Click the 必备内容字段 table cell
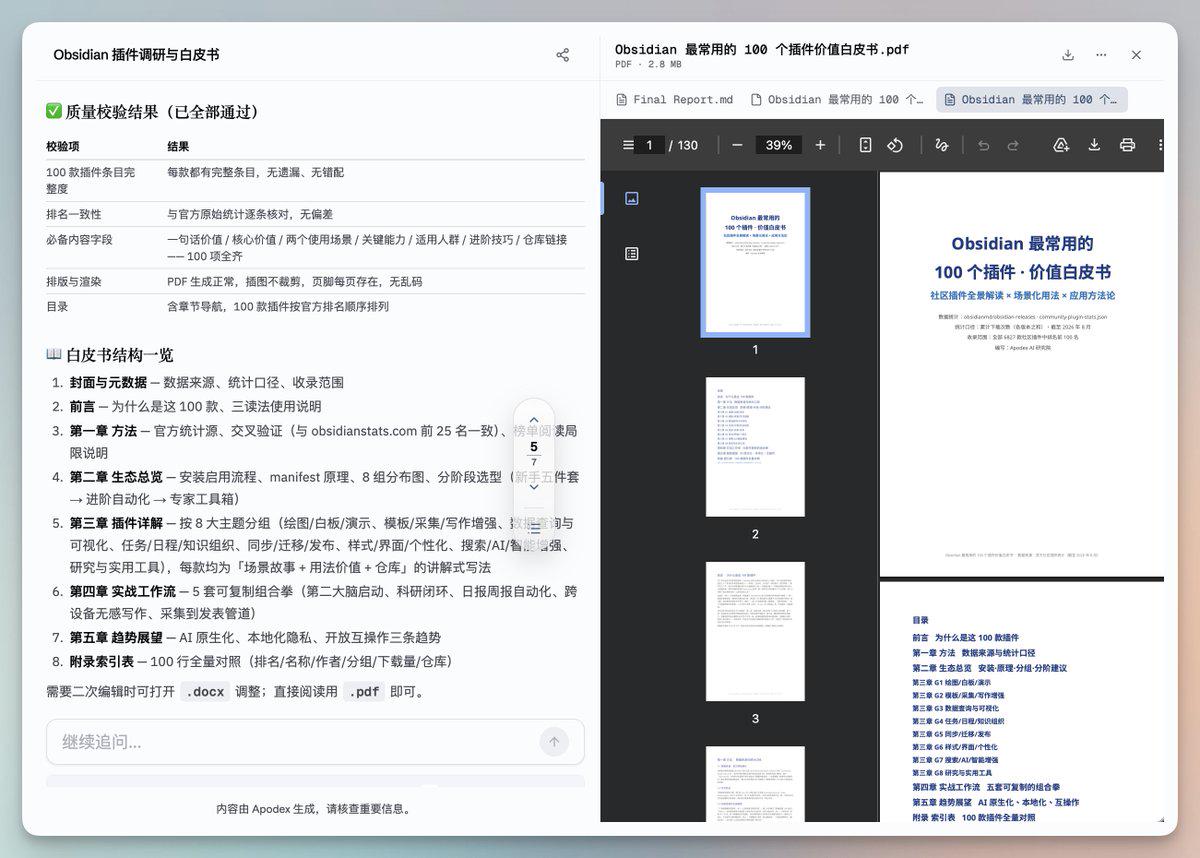The height and width of the screenshot is (858, 1200). [80, 240]
